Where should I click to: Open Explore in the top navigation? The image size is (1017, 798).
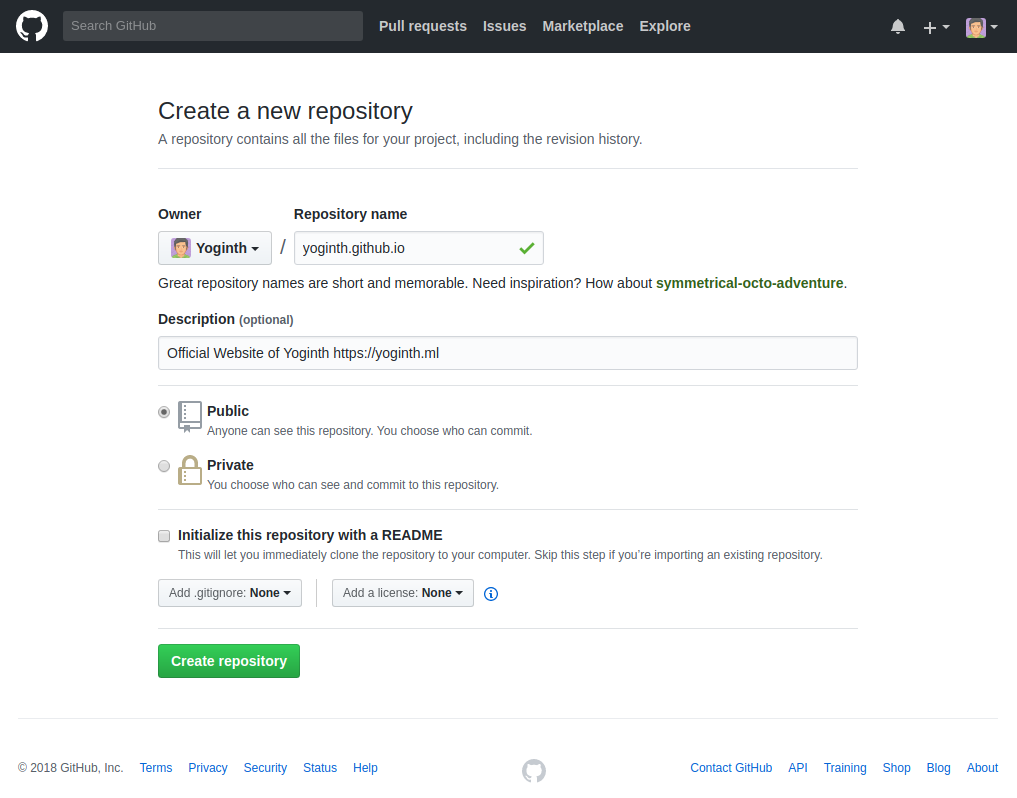(x=665, y=26)
